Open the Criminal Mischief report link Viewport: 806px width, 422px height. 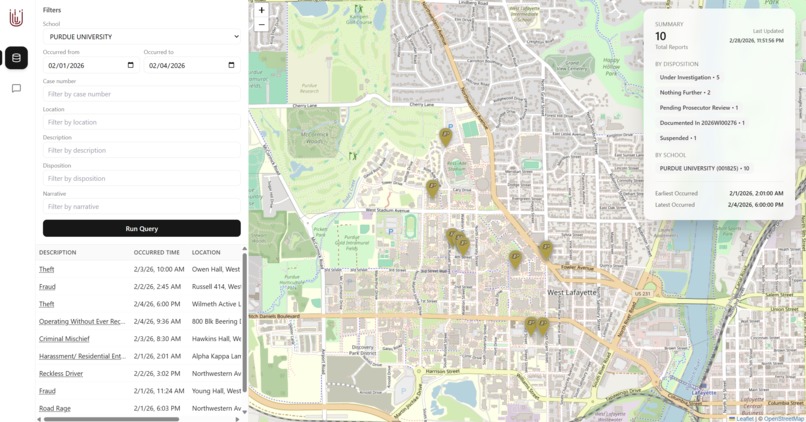coord(64,339)
